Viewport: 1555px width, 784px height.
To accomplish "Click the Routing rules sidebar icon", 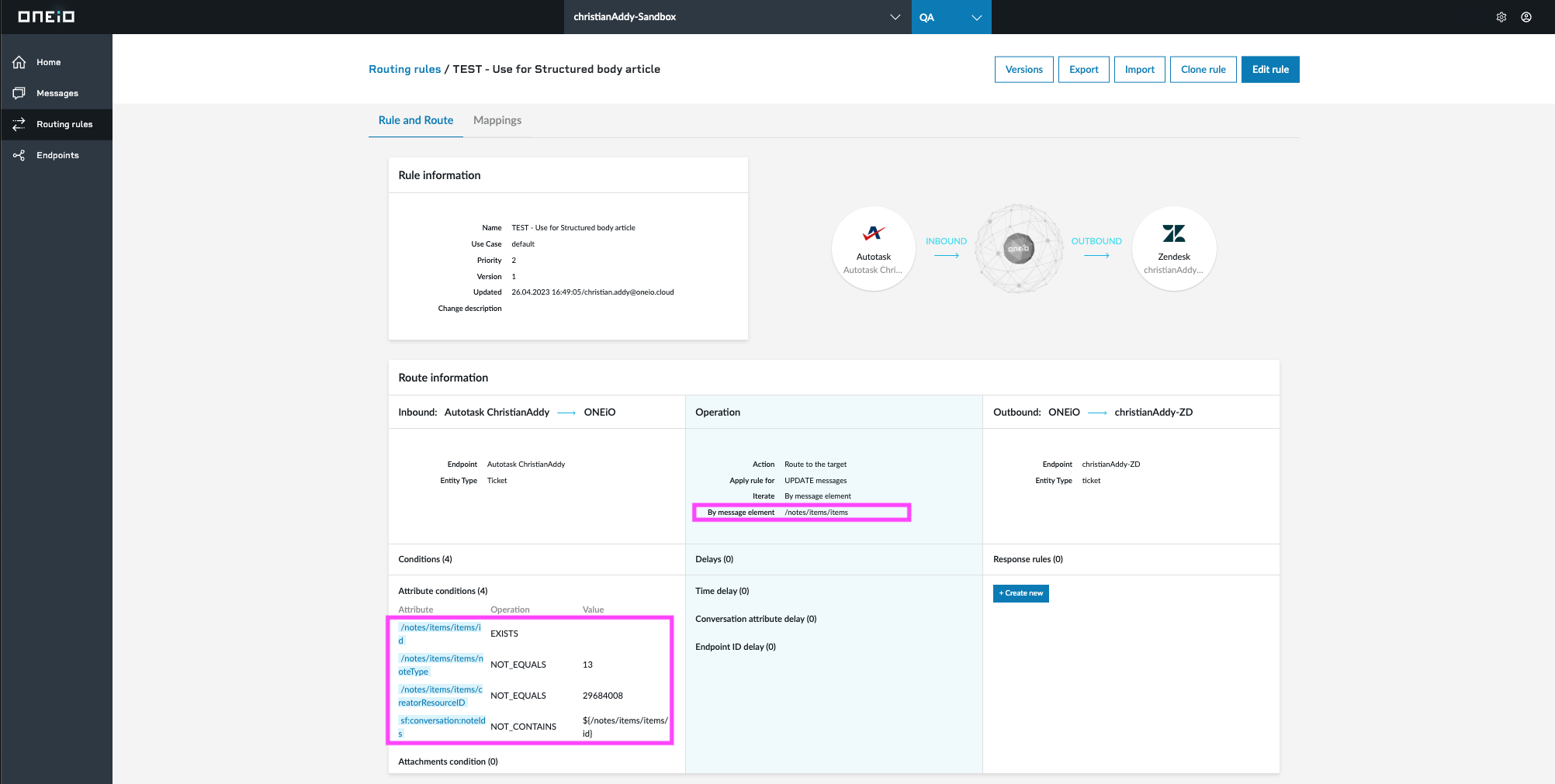I will [19, 124].
